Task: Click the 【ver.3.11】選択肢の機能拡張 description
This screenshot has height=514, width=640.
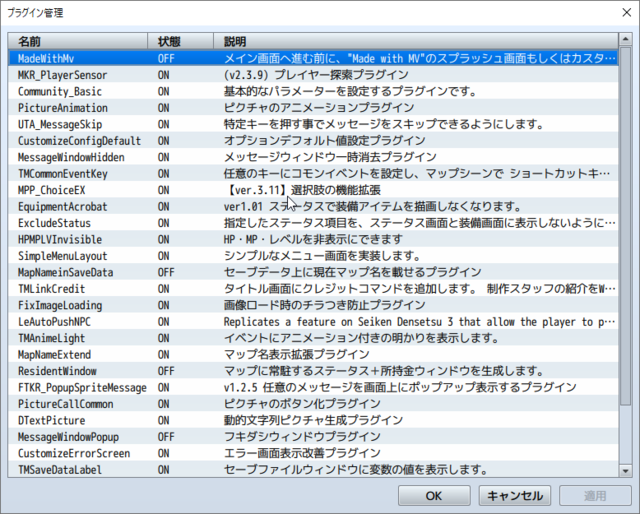Action: [x=302, y=190]
